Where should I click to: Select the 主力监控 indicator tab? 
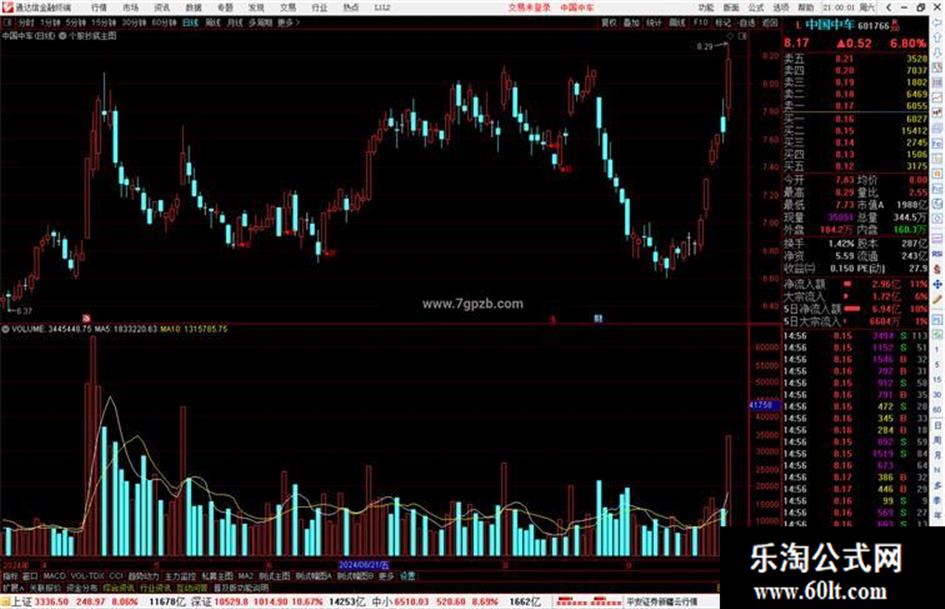[180, 576]
